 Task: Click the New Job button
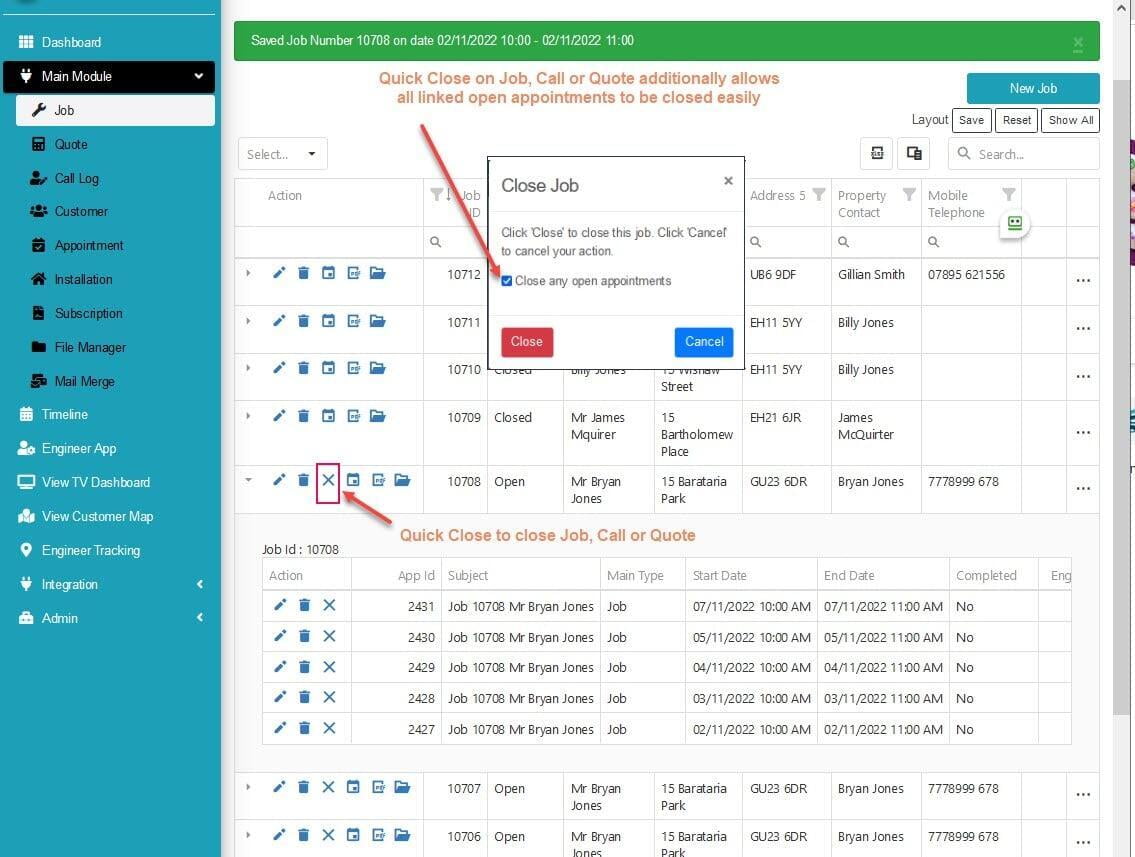point(1032,88)
